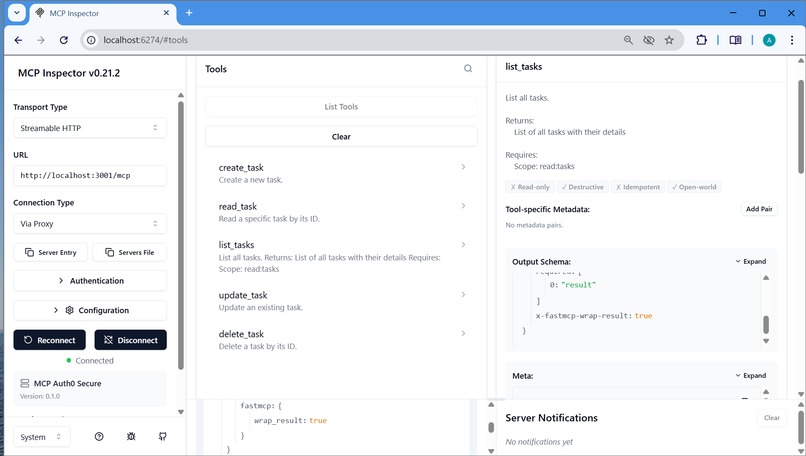Image resolution: width=806 pixels, height=456 pixels.
Task: Open the tab search chevron in title bar
Action: 16,13
